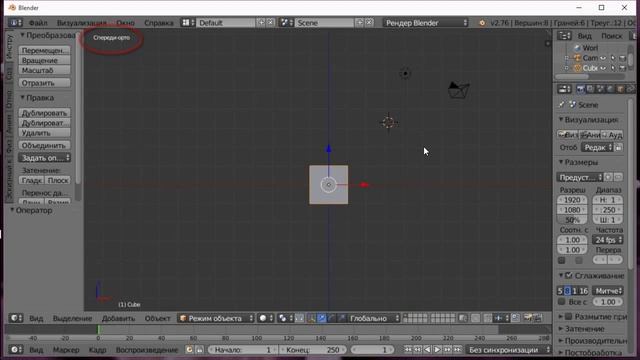Screen dimensions: 640x360
Task: Click the play animation button in the timeline
Action: point(437,350)
